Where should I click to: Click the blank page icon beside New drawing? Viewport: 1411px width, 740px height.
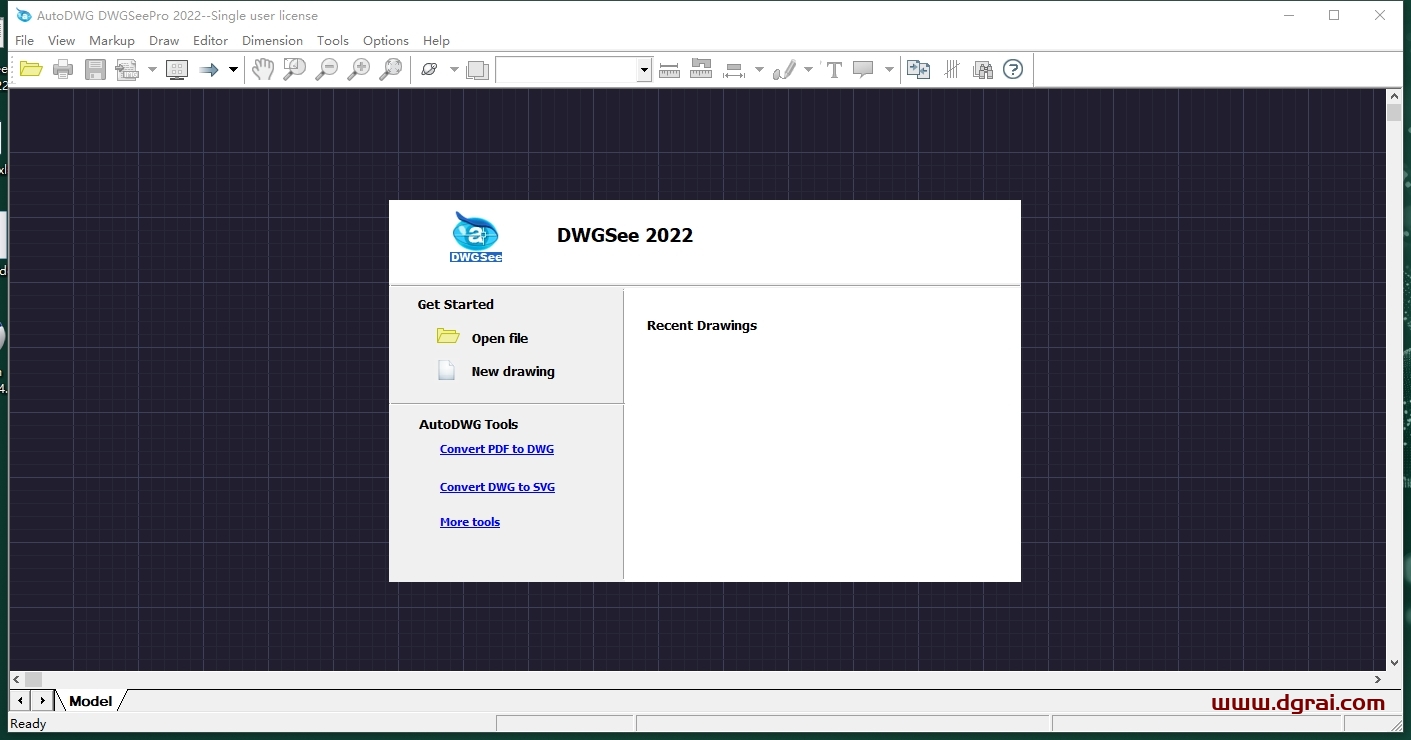coord(447,371)
